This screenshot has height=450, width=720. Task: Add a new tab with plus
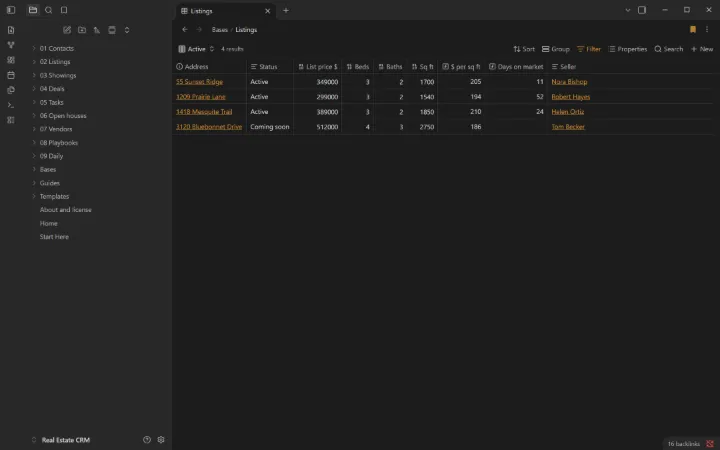point(286,10)
